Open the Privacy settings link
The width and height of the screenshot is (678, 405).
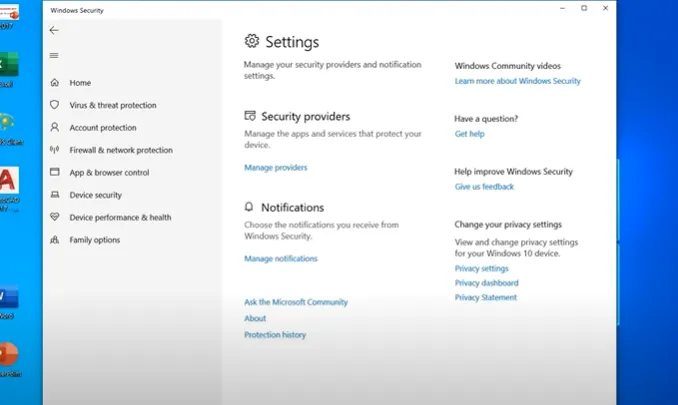[x=481, y=268]
